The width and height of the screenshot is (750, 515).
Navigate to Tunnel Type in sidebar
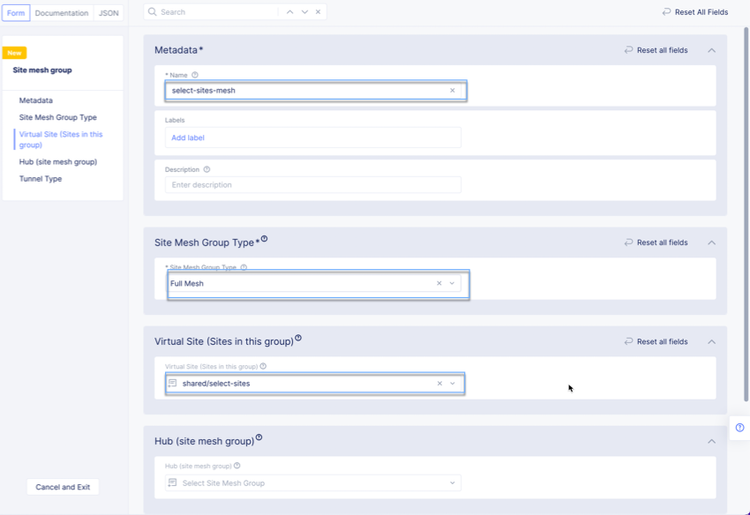pyautogui.click(x=40, y=179)
